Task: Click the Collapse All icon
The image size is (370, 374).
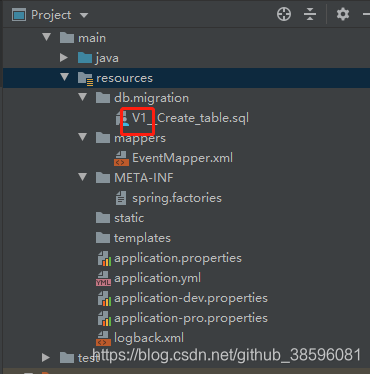Action: (310, 14)
